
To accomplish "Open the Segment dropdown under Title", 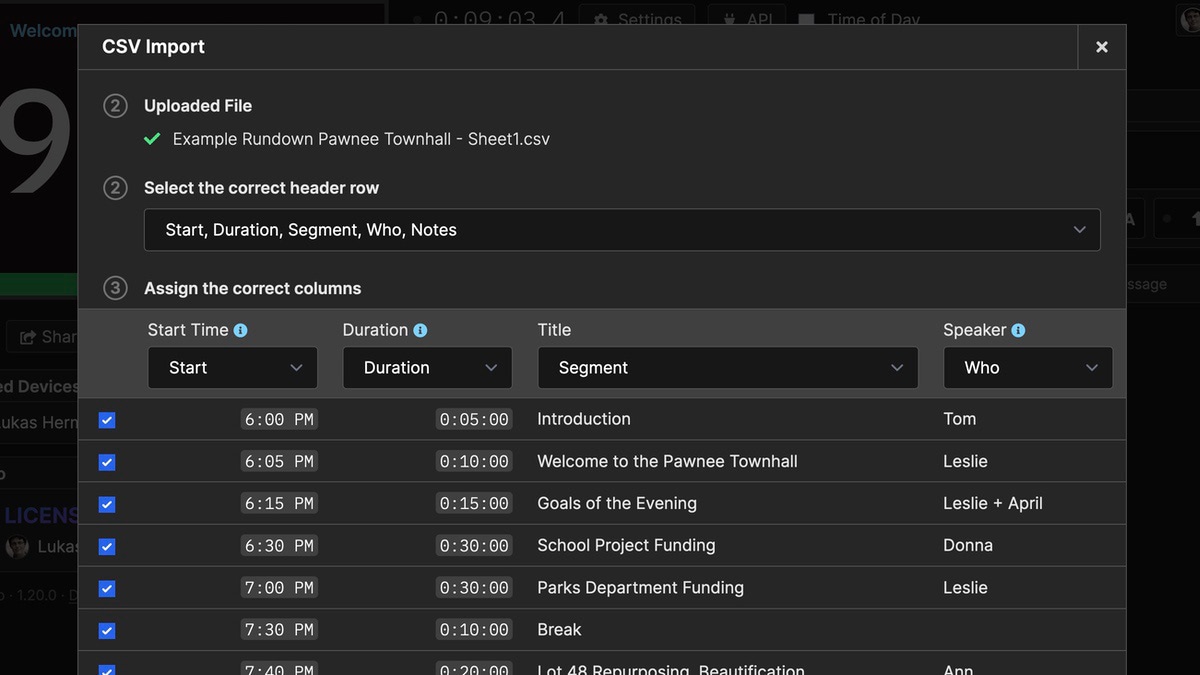I will [727, 367].
